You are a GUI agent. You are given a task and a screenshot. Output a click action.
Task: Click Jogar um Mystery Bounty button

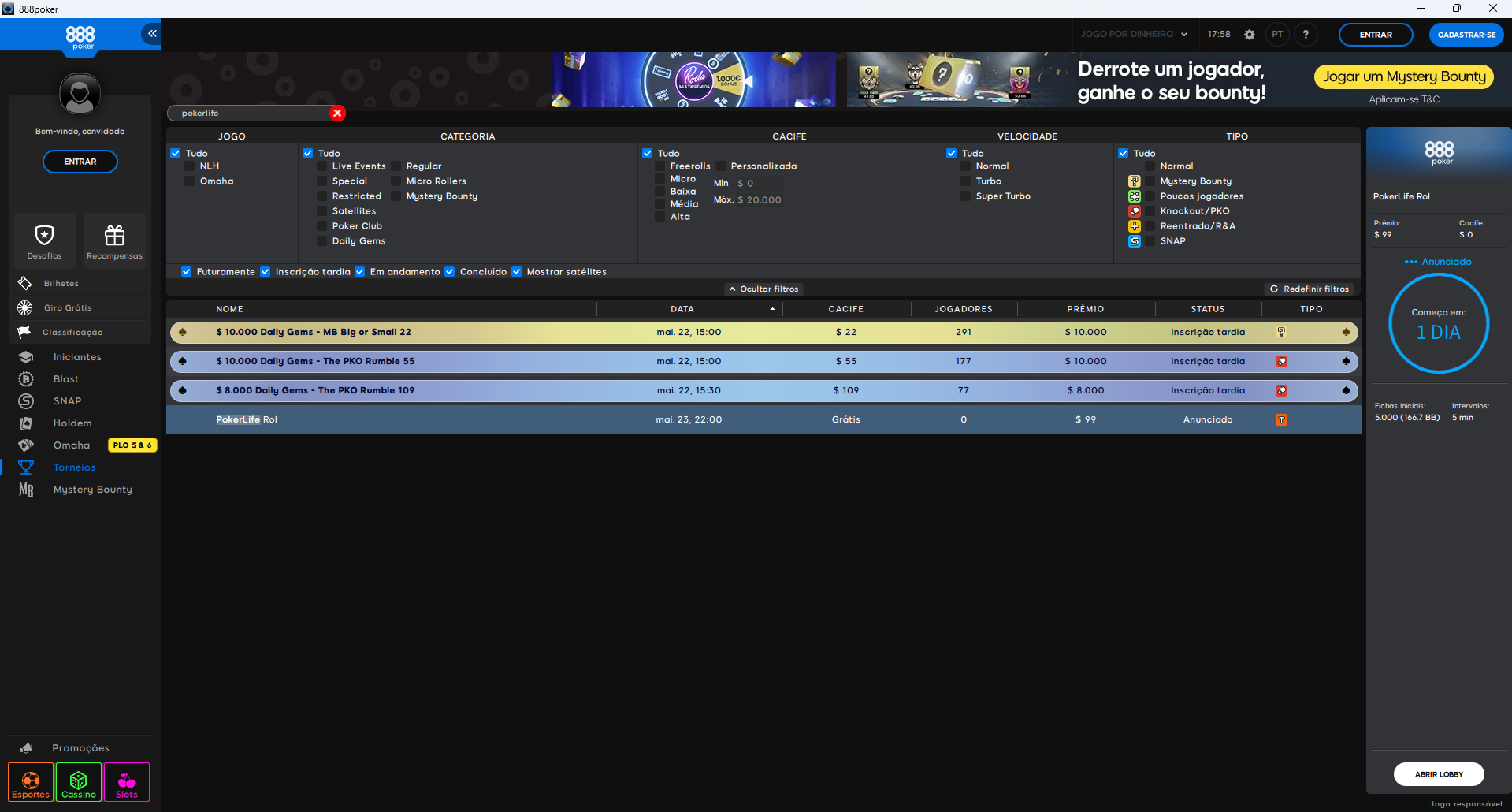(x=1404, y=76)
